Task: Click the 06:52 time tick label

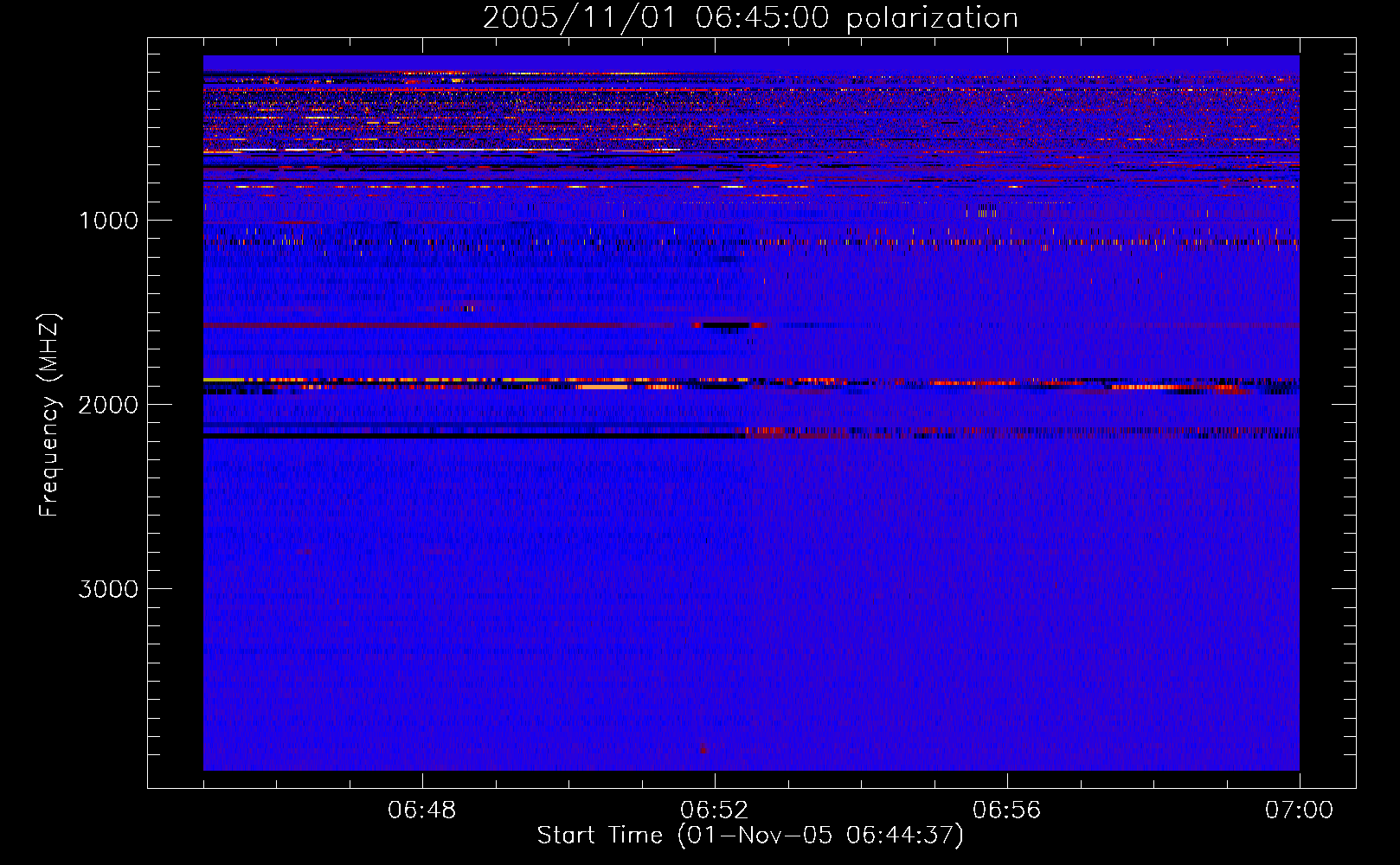Action: (x=715, y=811)
